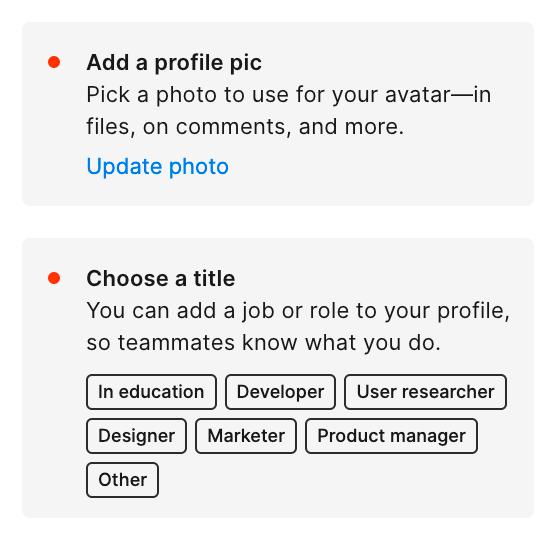
Task: Choose the Developer title option
Action: click(280, 392)
